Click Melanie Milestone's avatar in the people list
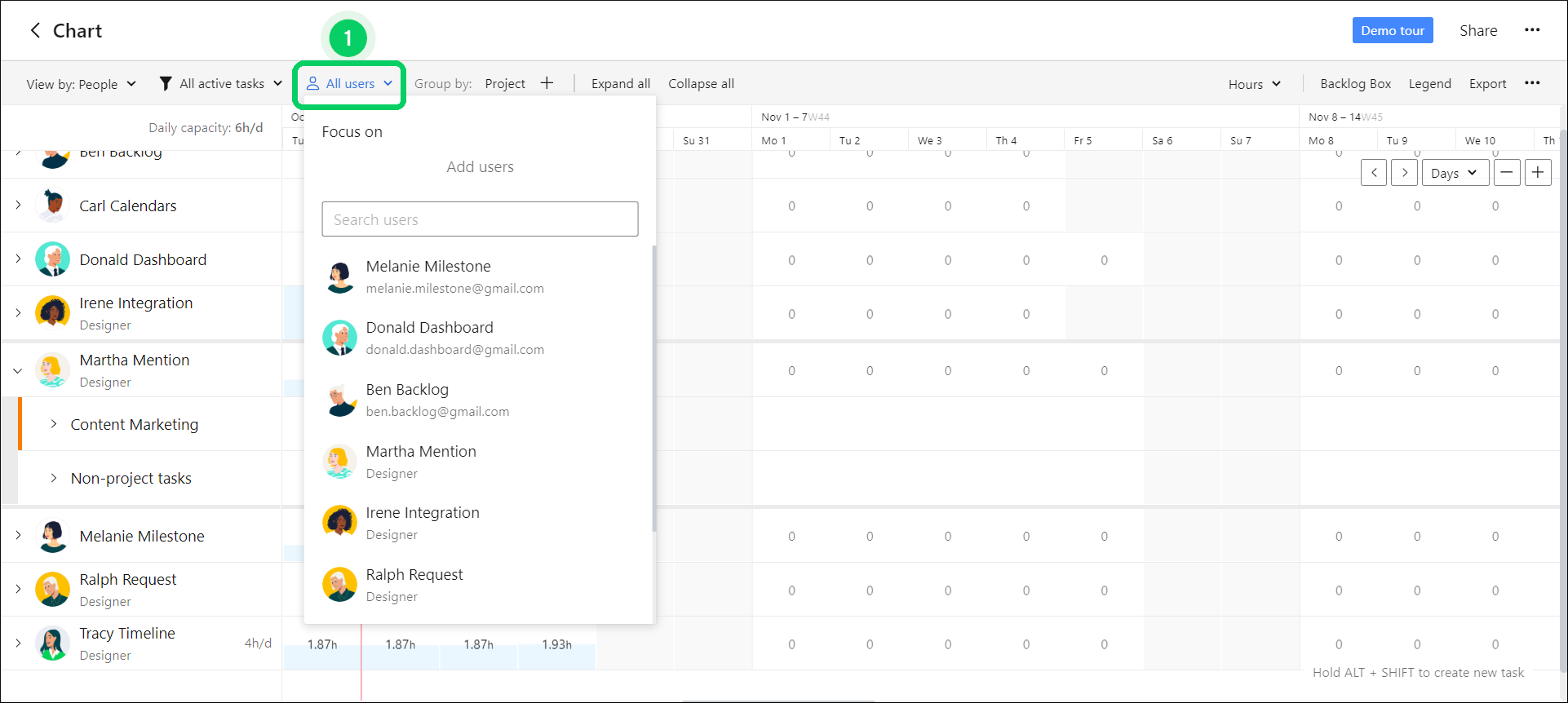Screen dimensions: 1568x703 (x=53, y=536)
